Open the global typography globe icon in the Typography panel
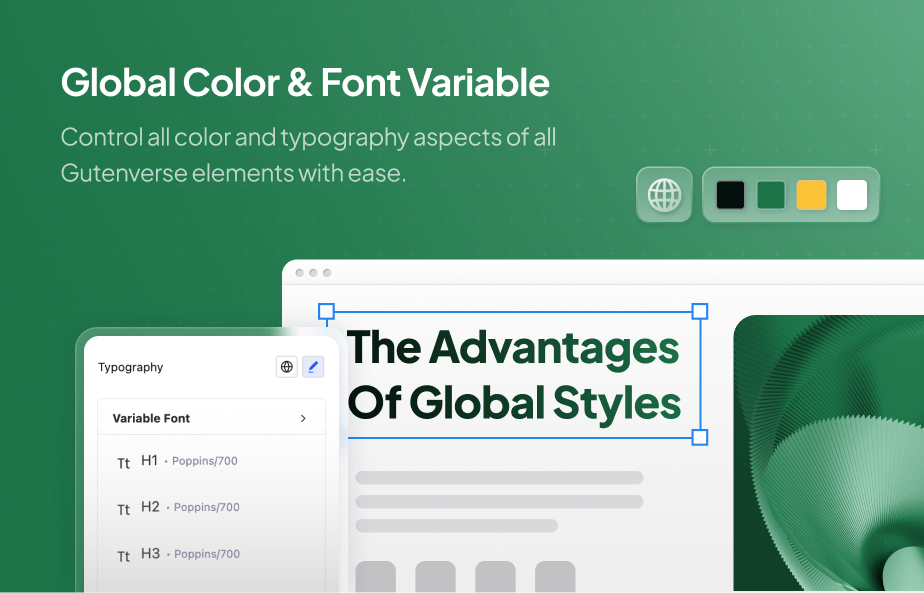The image size is (924, 593). pos(287,367)
